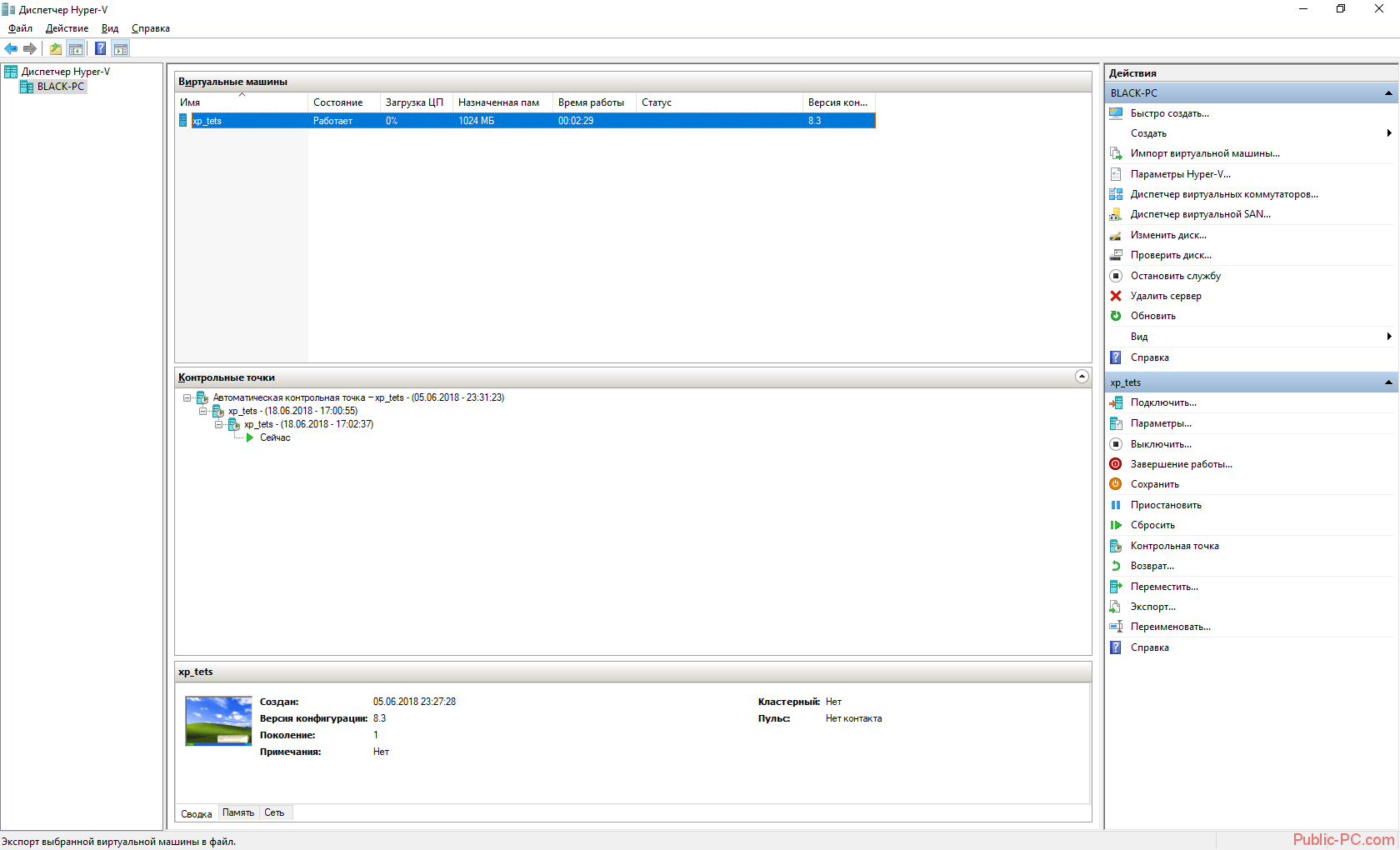
Task: Toggle the console tree pane toolbar icon
Action: (76, 48)
